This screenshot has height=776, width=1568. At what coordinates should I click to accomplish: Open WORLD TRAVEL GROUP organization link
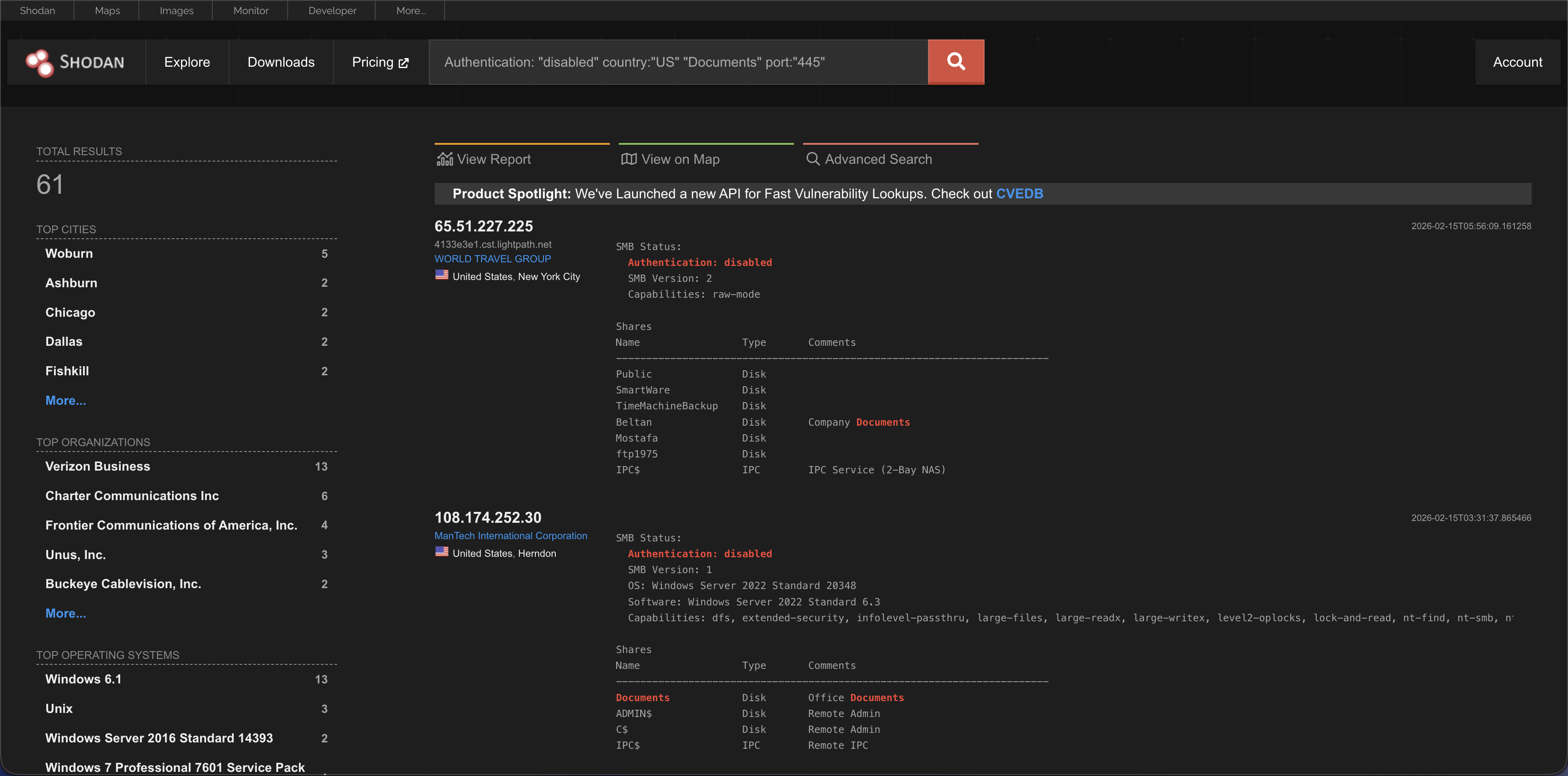point(492,259)
